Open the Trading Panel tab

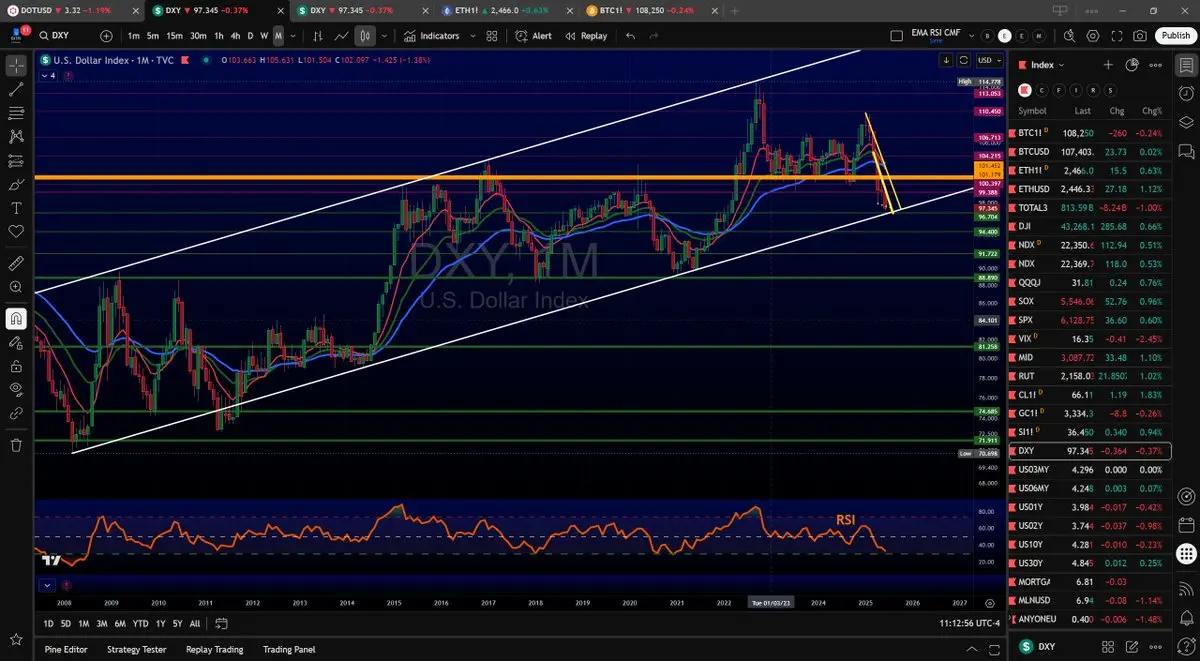[x=291, y=649]
